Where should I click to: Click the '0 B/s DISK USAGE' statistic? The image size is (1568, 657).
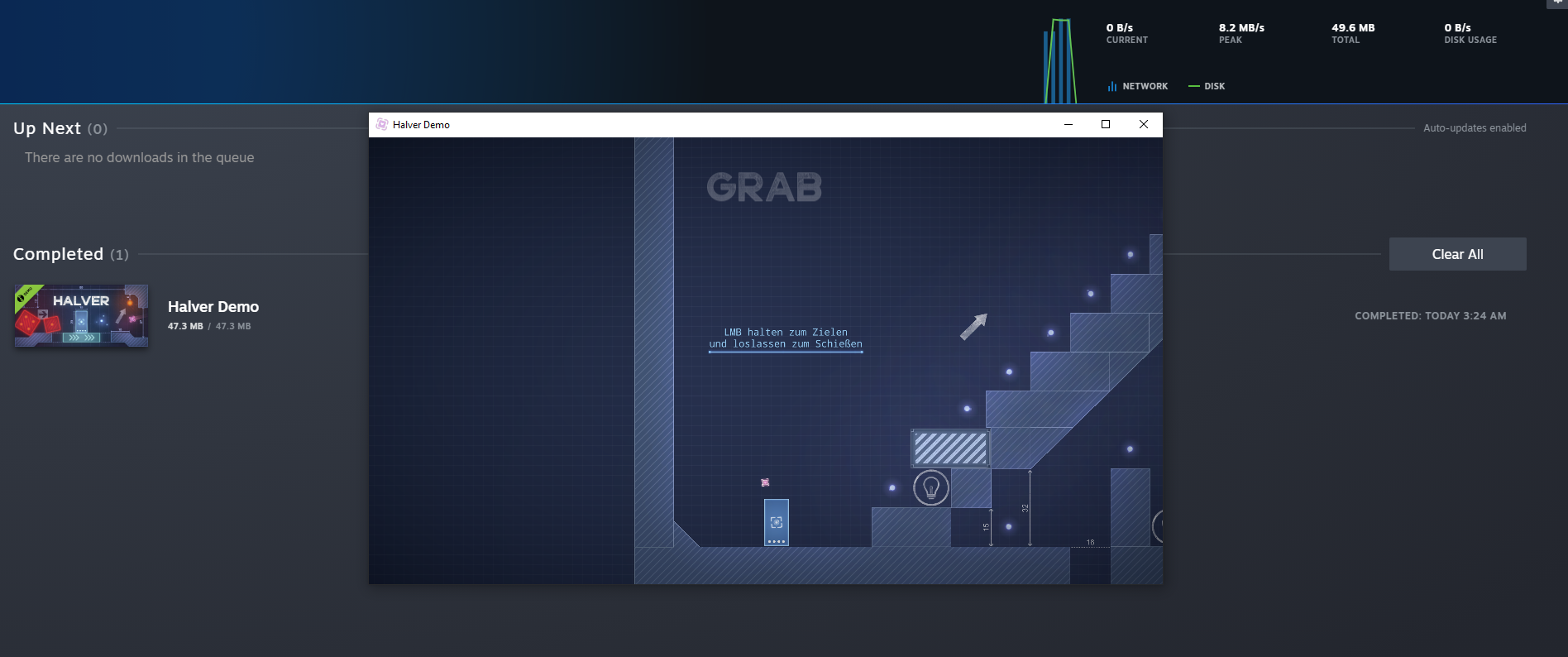(x=1470, y=33)
